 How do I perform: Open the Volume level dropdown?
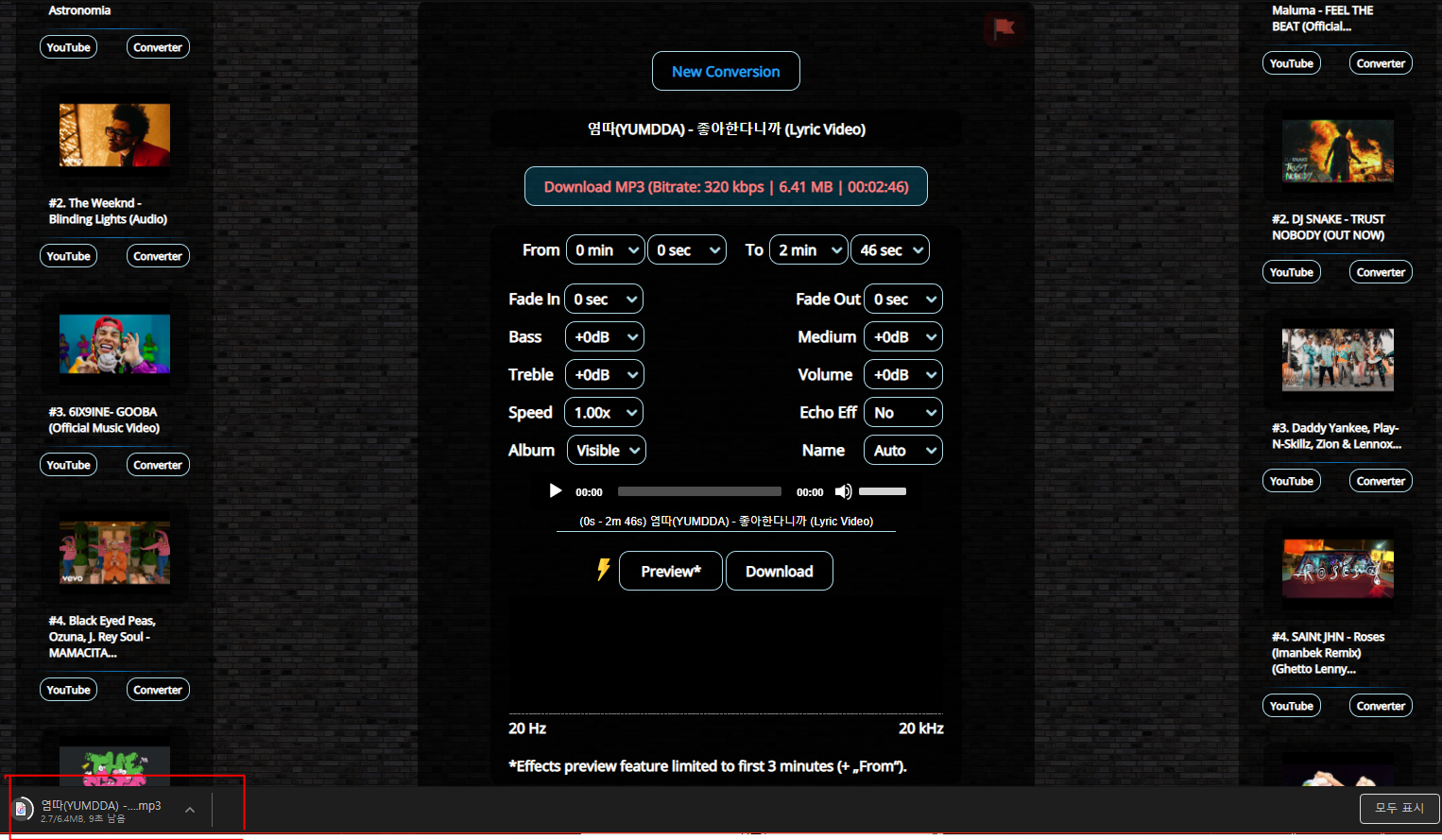click(903, 374)
